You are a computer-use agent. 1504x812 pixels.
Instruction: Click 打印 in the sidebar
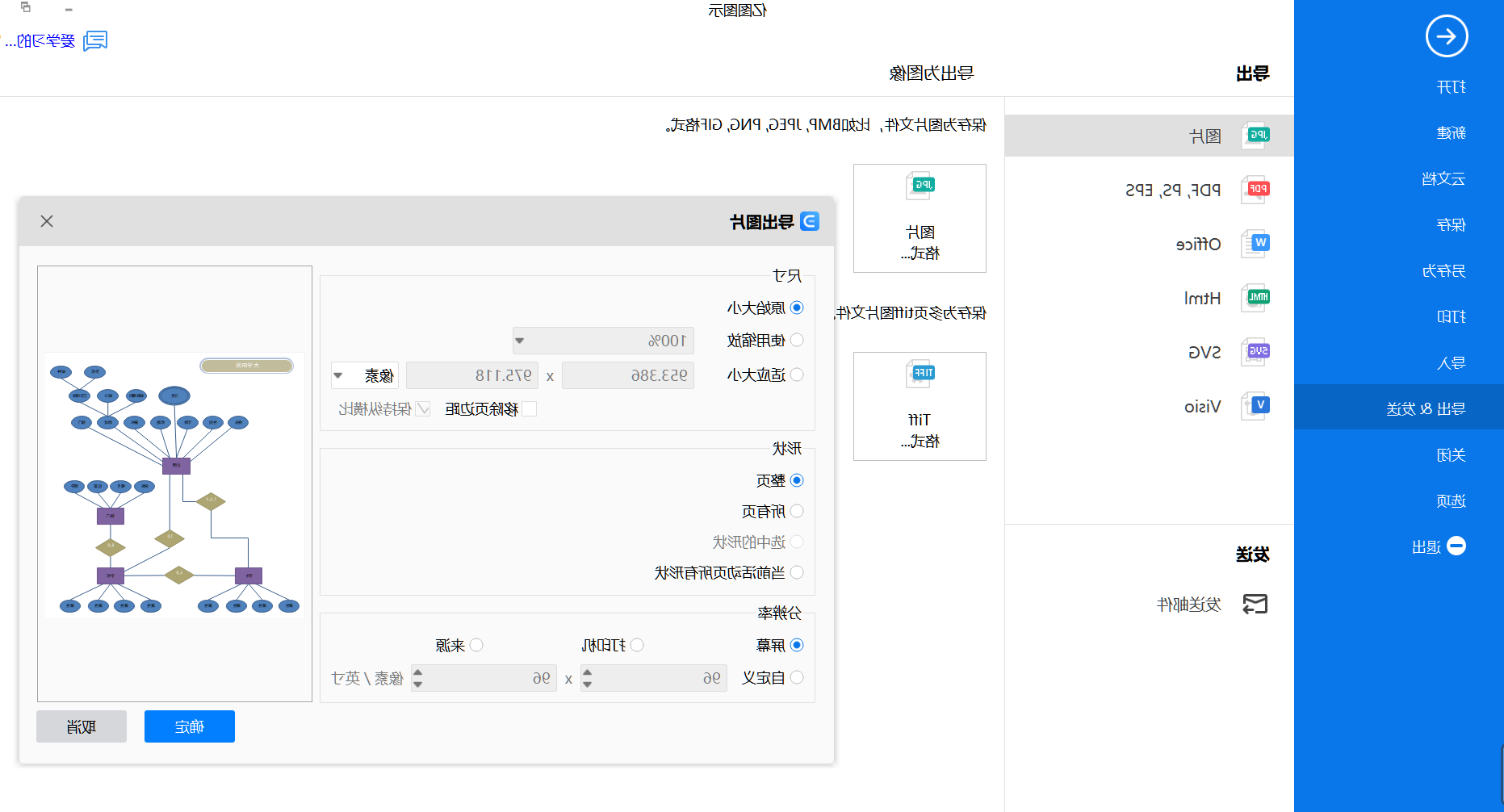tap(1399, 316)
